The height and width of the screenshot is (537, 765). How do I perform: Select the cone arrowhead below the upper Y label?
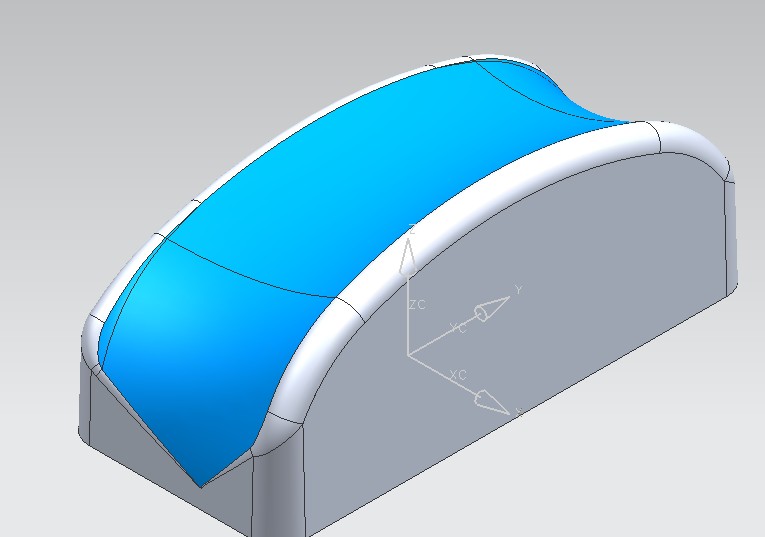pos(492,309)
